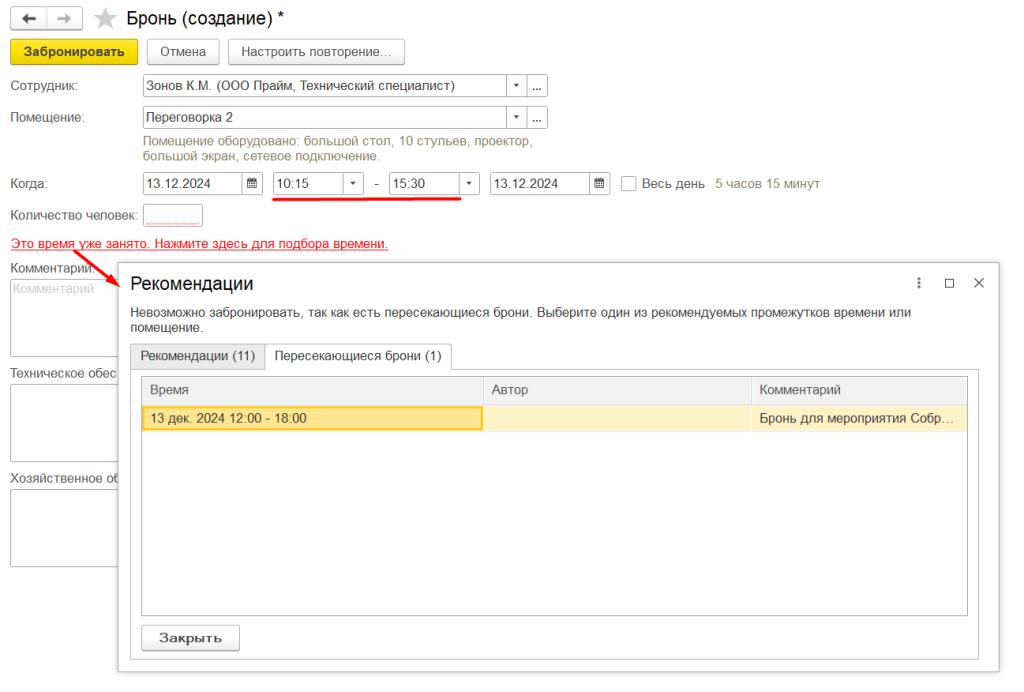Maximize the Рекомендации dialog window

click(x=949, y=283)
